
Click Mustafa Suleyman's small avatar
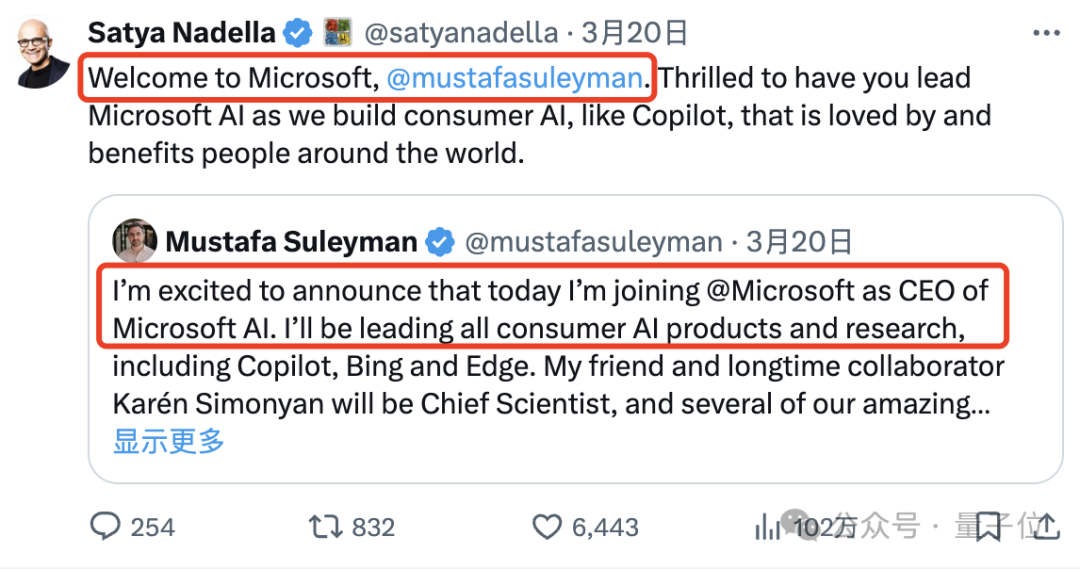click(134, 241)
